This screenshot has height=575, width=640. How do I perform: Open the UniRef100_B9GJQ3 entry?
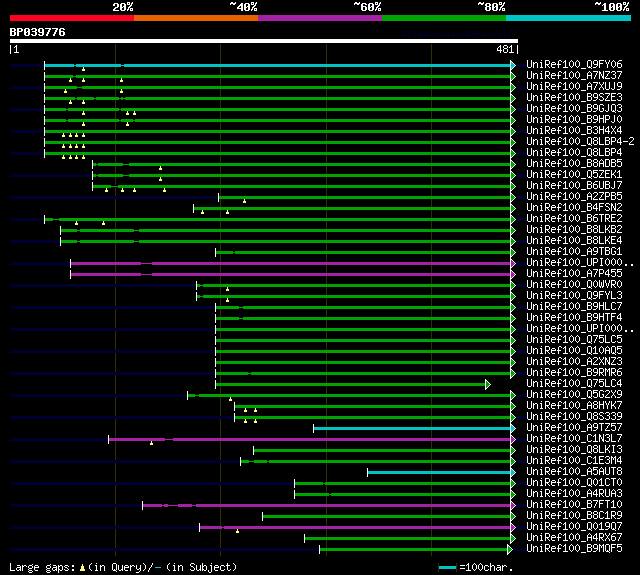point(574,109)
